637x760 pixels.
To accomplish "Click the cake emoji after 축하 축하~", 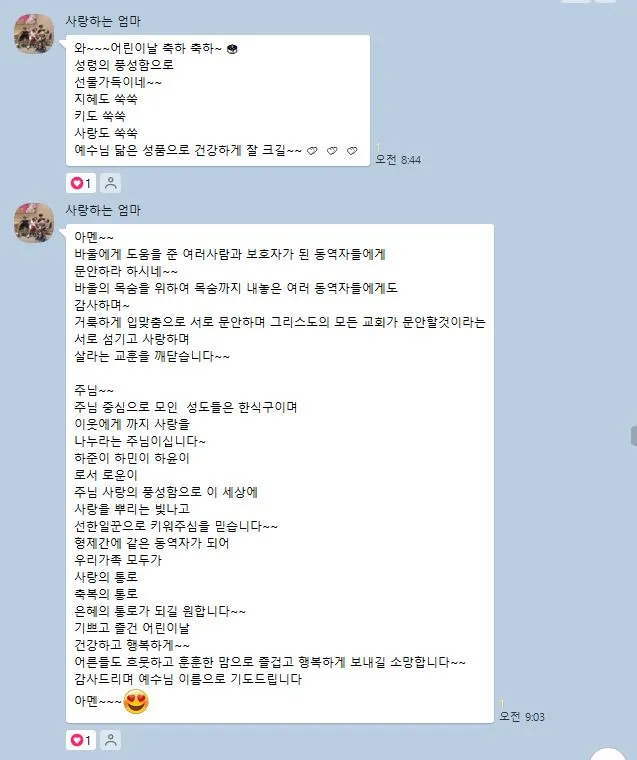I will [x=232, y=48].
